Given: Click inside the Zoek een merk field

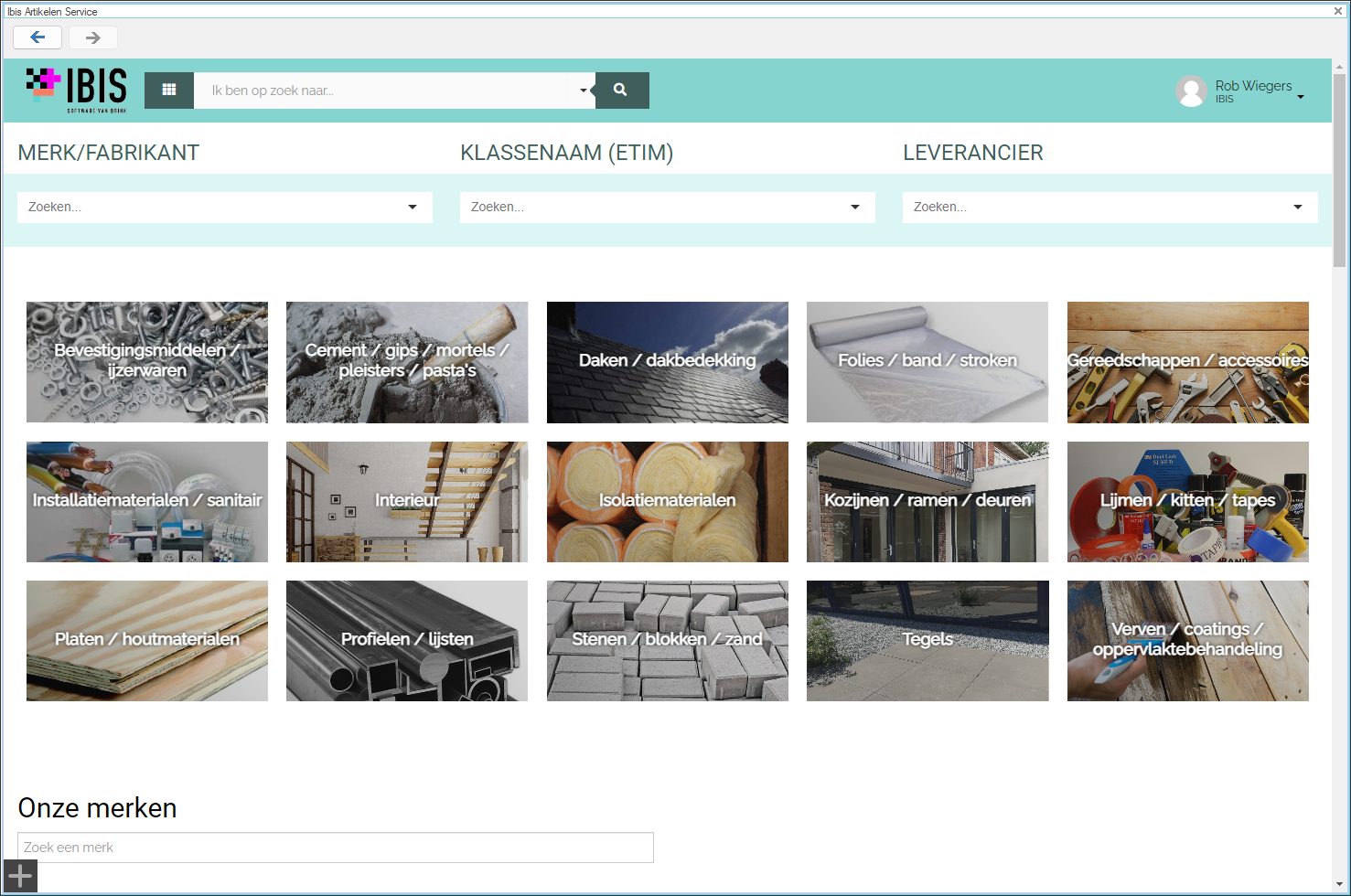Looking at the screenshot, I should (334, 847).
